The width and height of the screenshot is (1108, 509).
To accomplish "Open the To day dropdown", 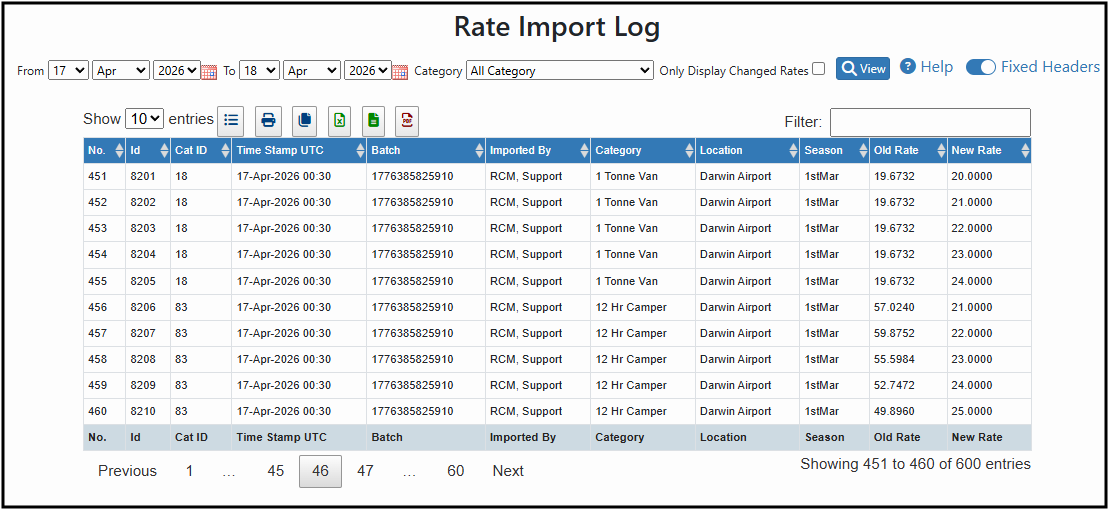I will coord(259,71).
